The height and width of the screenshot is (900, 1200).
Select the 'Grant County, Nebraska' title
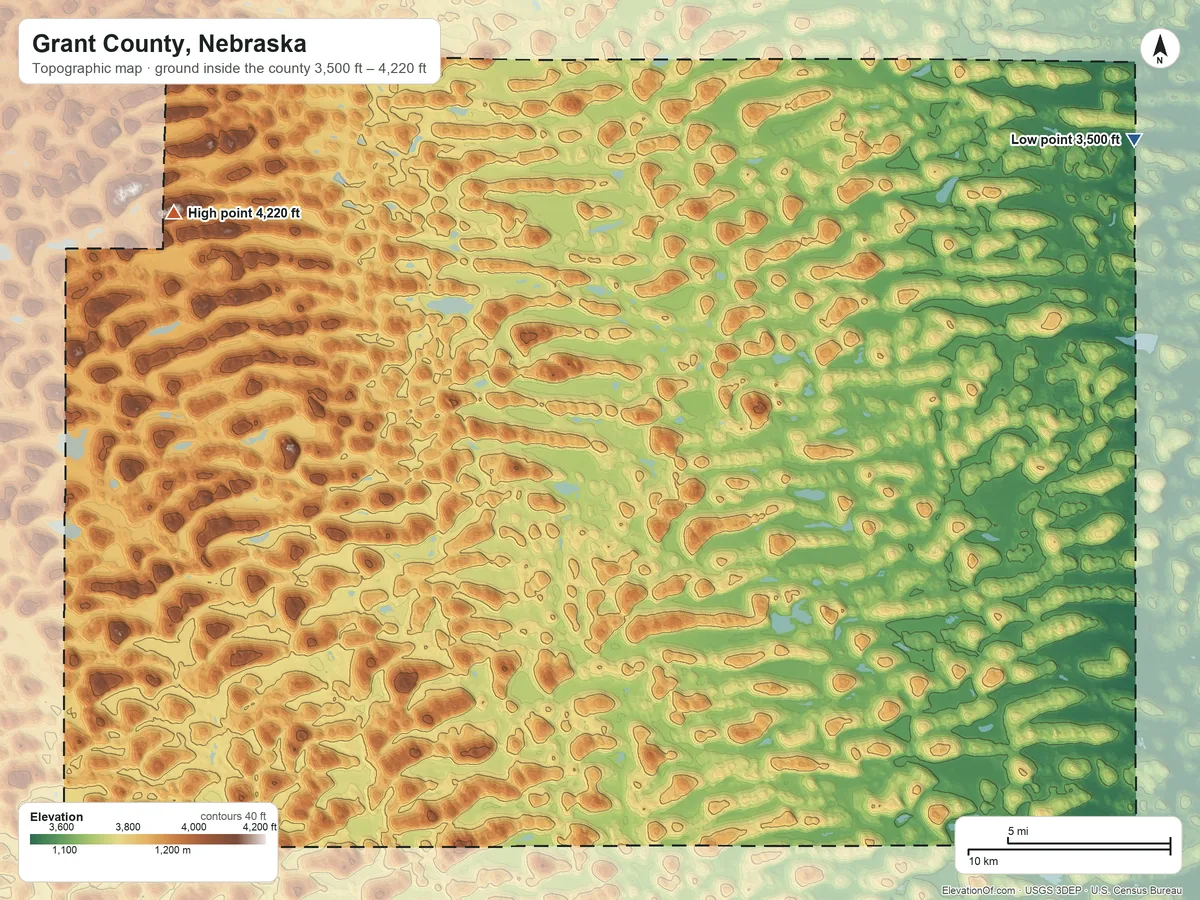coord(169,44)
